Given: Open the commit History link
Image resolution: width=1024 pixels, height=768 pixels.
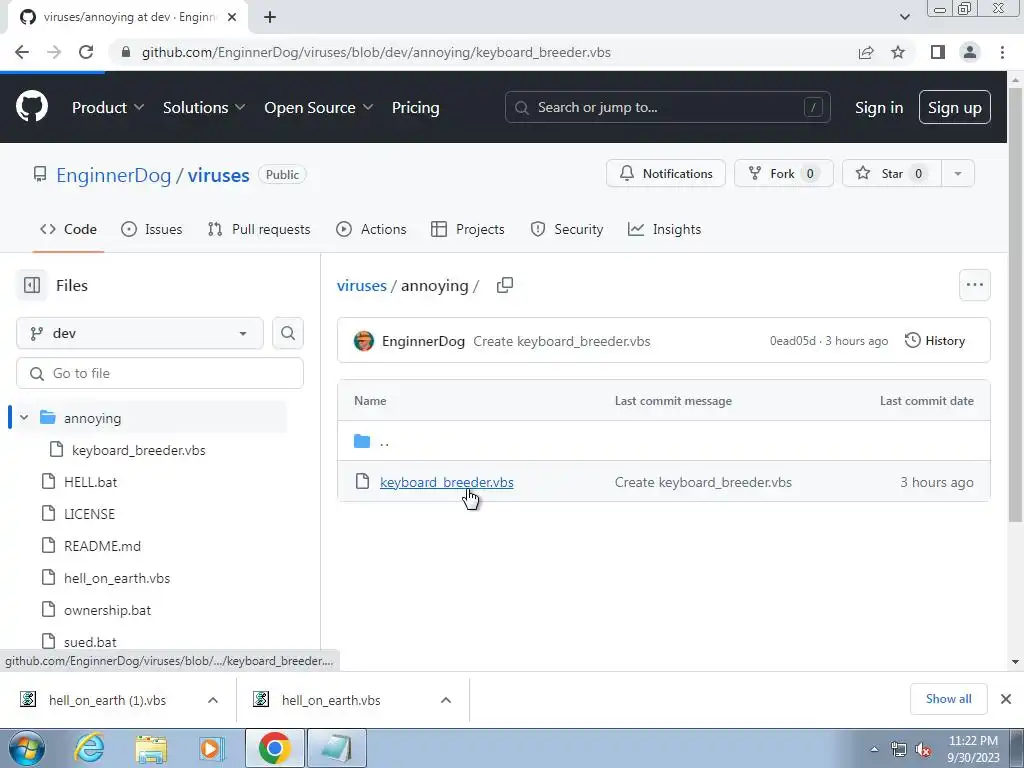Looking at the screenshot, I should pos(935,340).
